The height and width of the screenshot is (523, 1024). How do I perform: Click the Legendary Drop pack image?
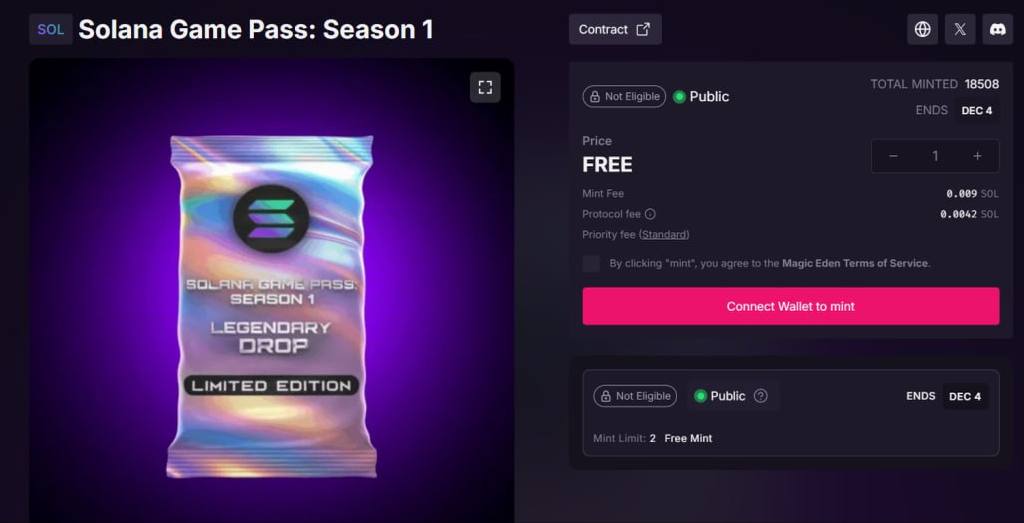point(271,307)
